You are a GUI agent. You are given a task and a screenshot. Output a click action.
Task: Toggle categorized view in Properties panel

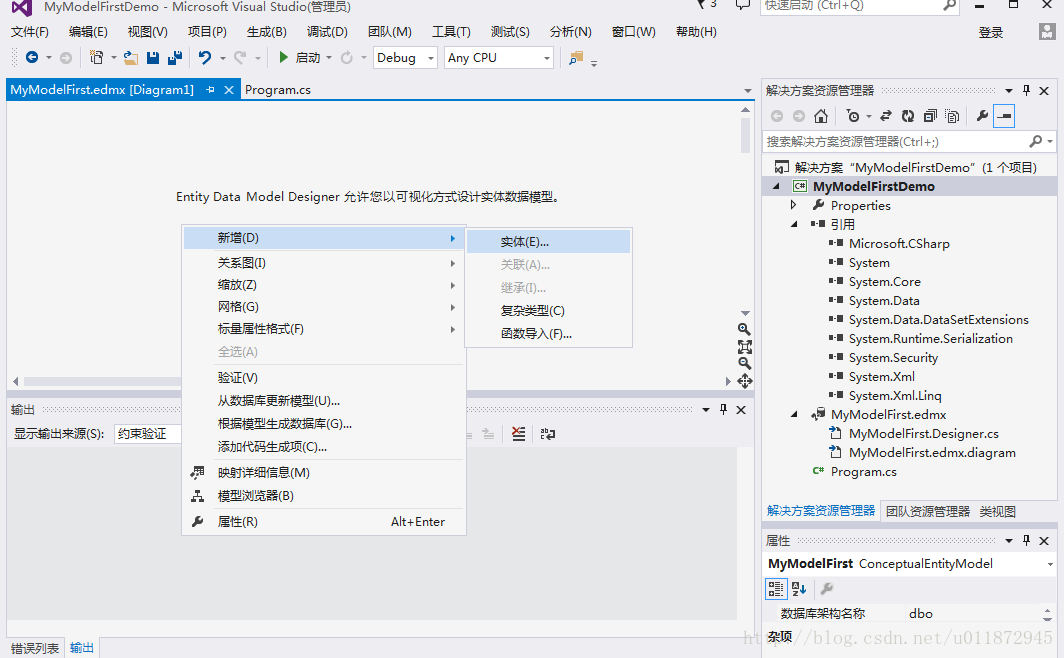pyautogui.click(x=776, y=589)
